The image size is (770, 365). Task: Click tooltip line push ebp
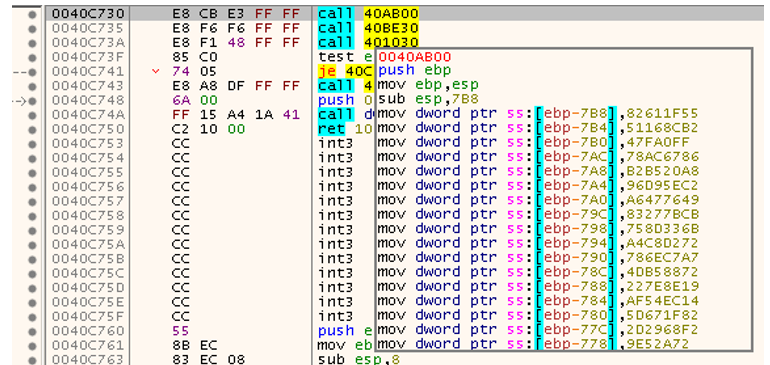415,70
